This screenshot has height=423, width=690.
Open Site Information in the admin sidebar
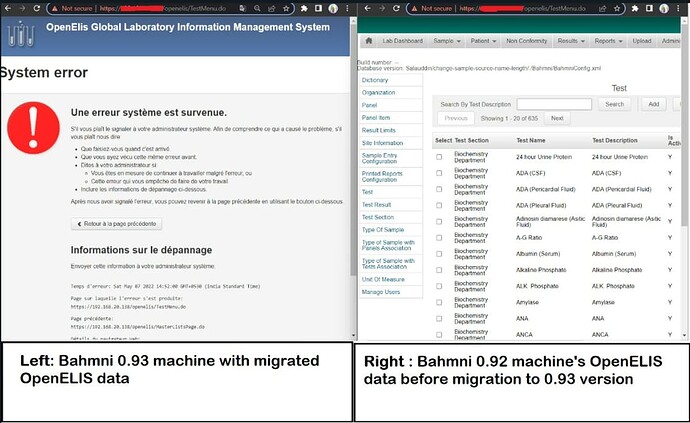pyautogui.click(x=382, y=143)
